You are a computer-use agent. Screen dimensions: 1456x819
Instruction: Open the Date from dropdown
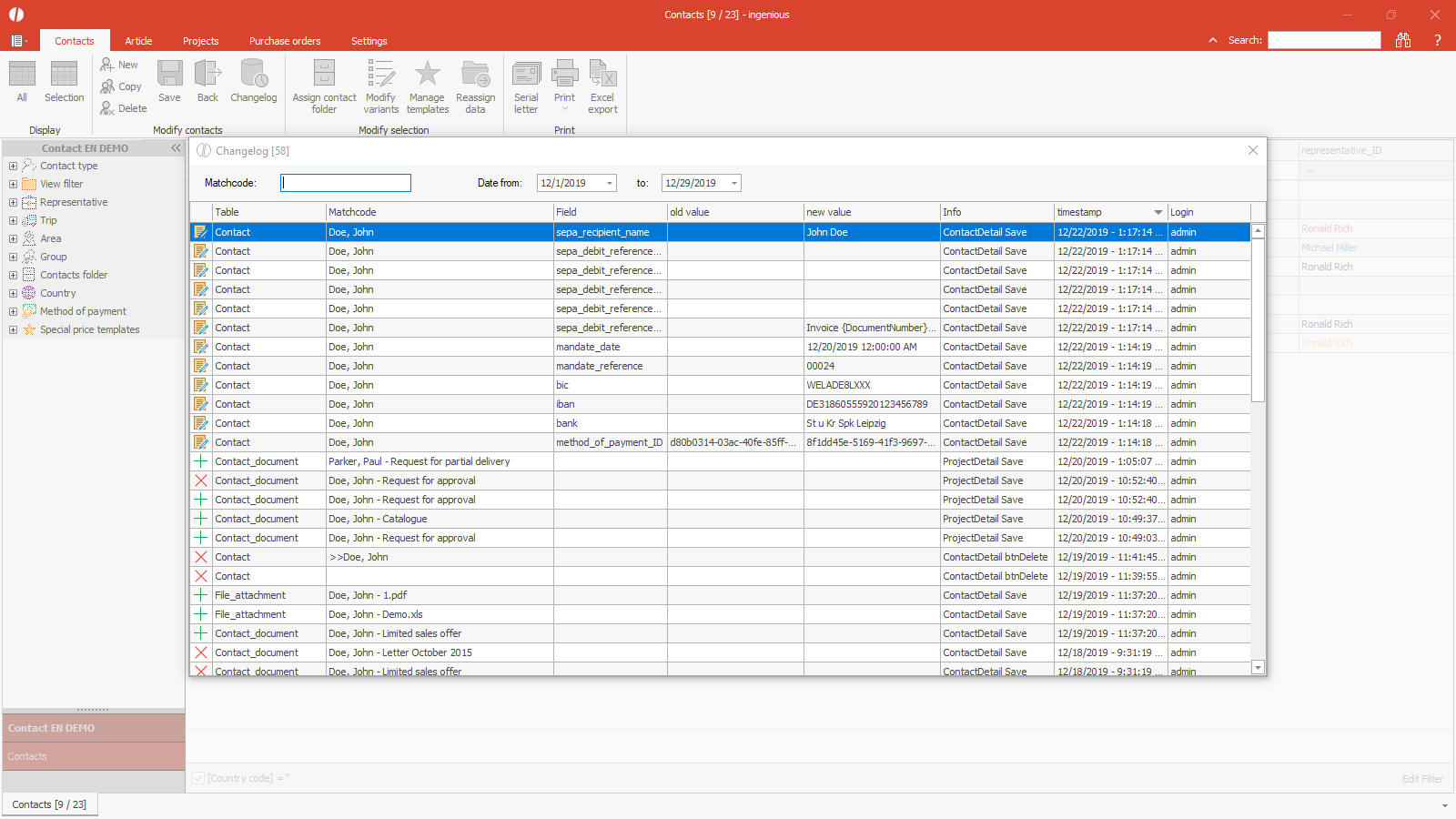pos(609,183)
